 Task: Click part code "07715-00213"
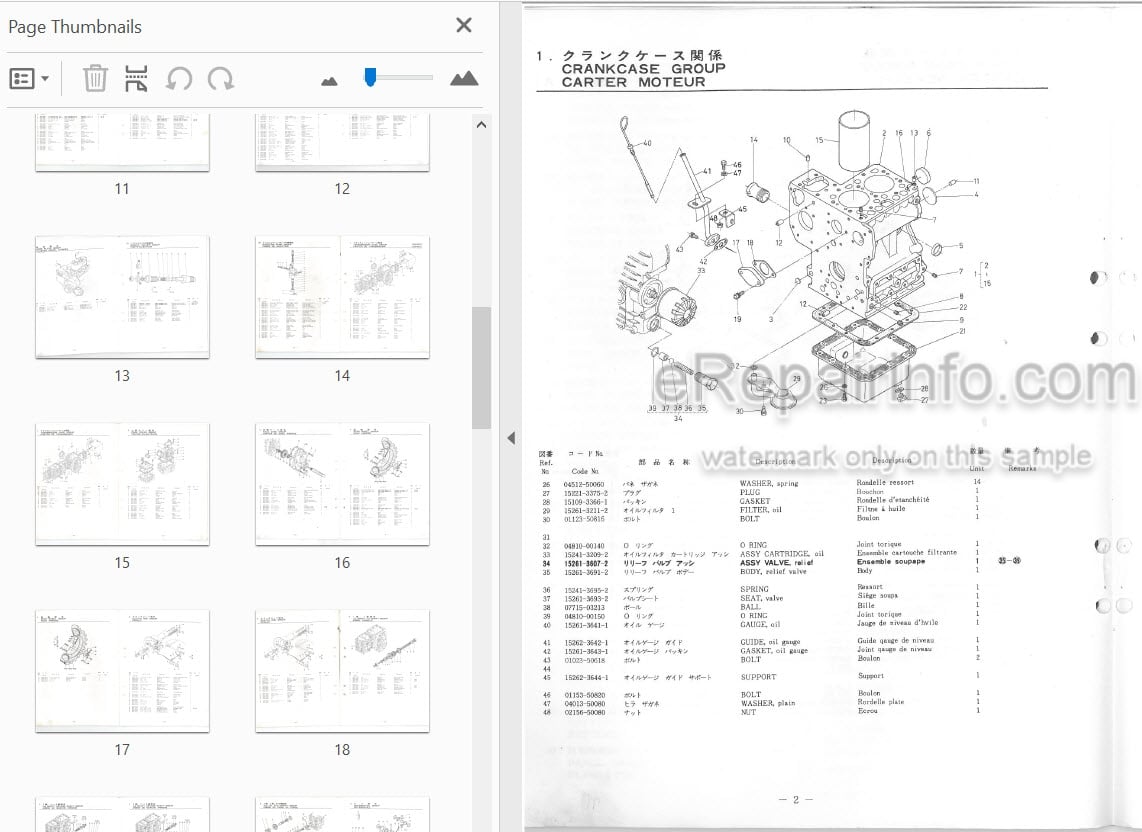pyautogui.click(x=584, y=607)
